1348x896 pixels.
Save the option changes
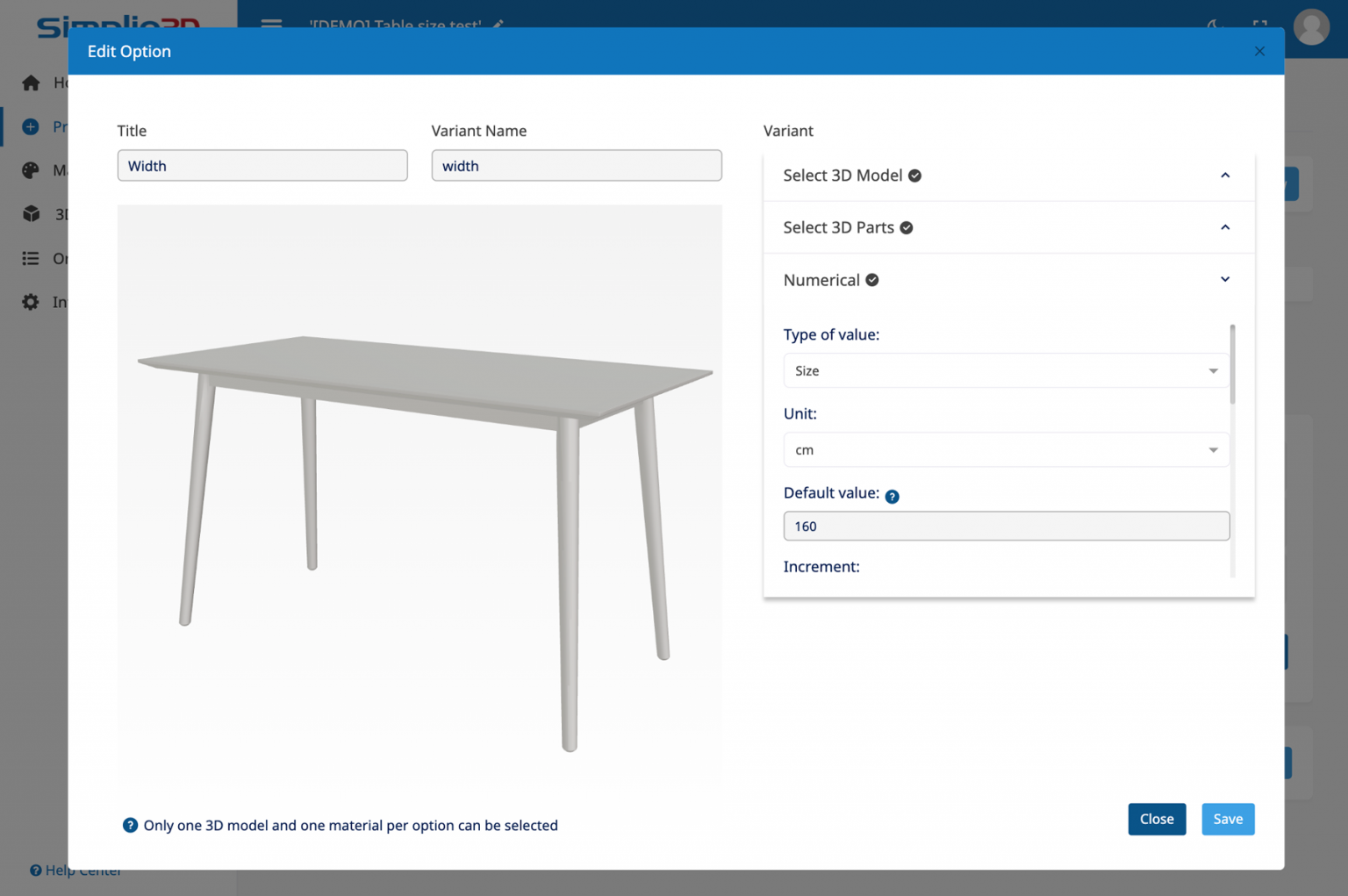(1228, 819)
